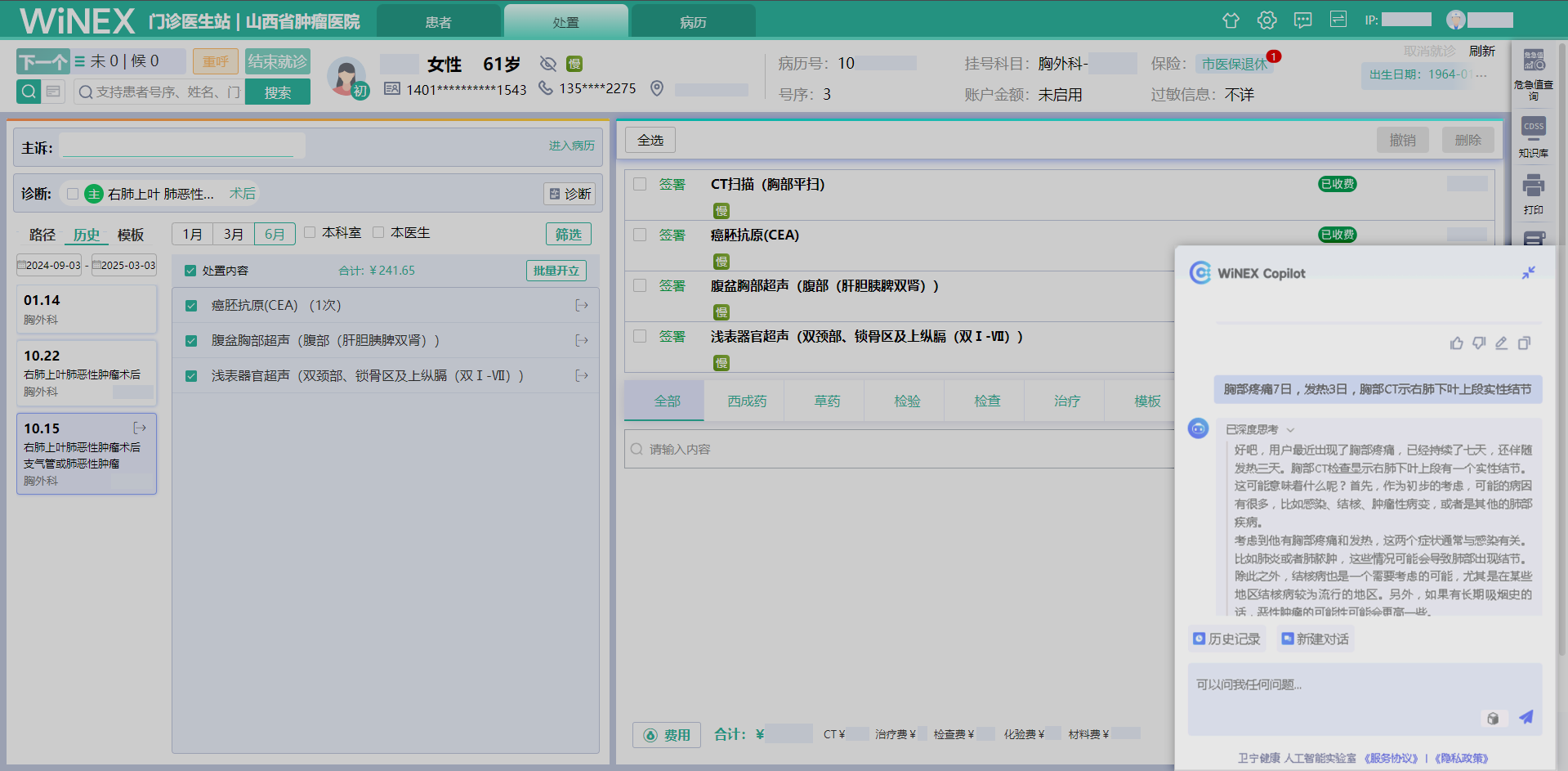Click the send message paper plane icon
This screenshot has width=1568, height=771.
(x=1526, y=717)
